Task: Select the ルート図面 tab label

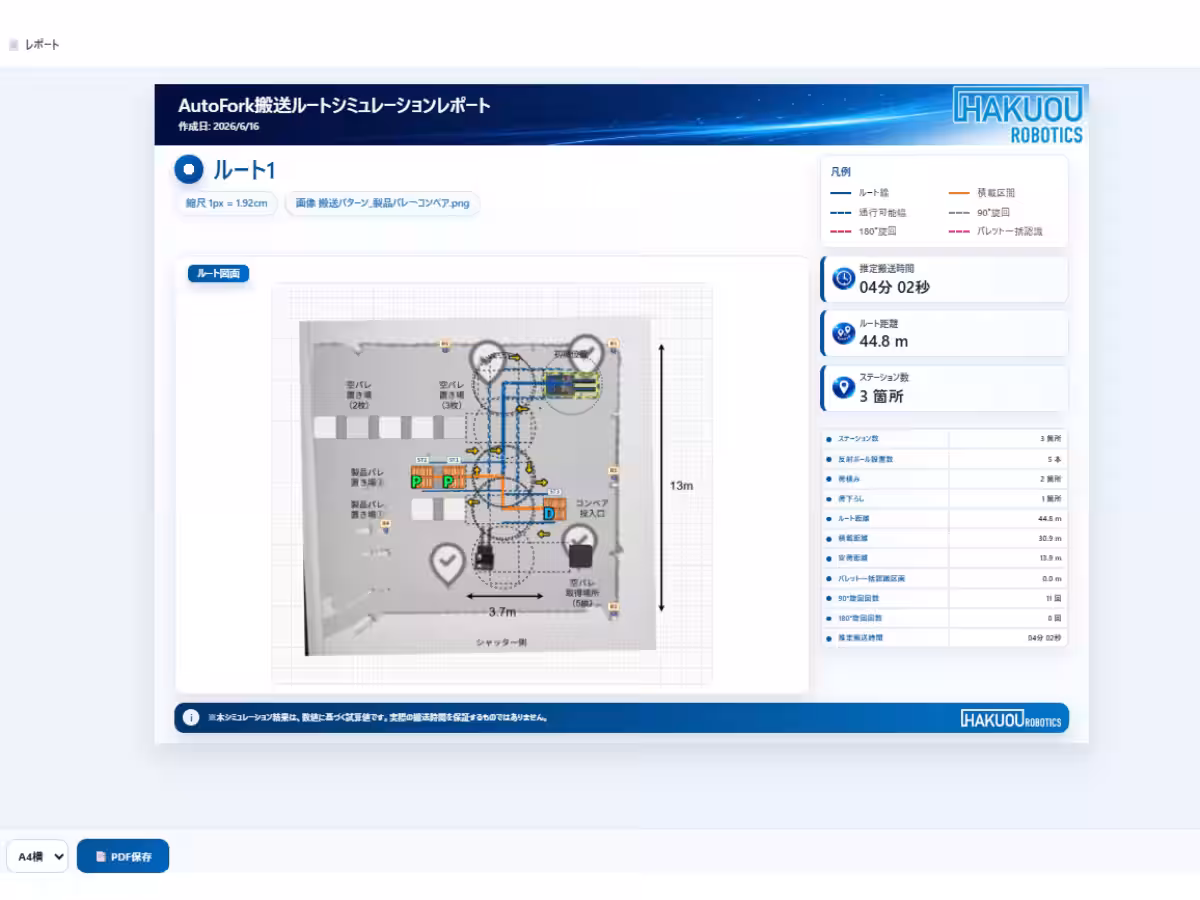Action: [218, 273]
